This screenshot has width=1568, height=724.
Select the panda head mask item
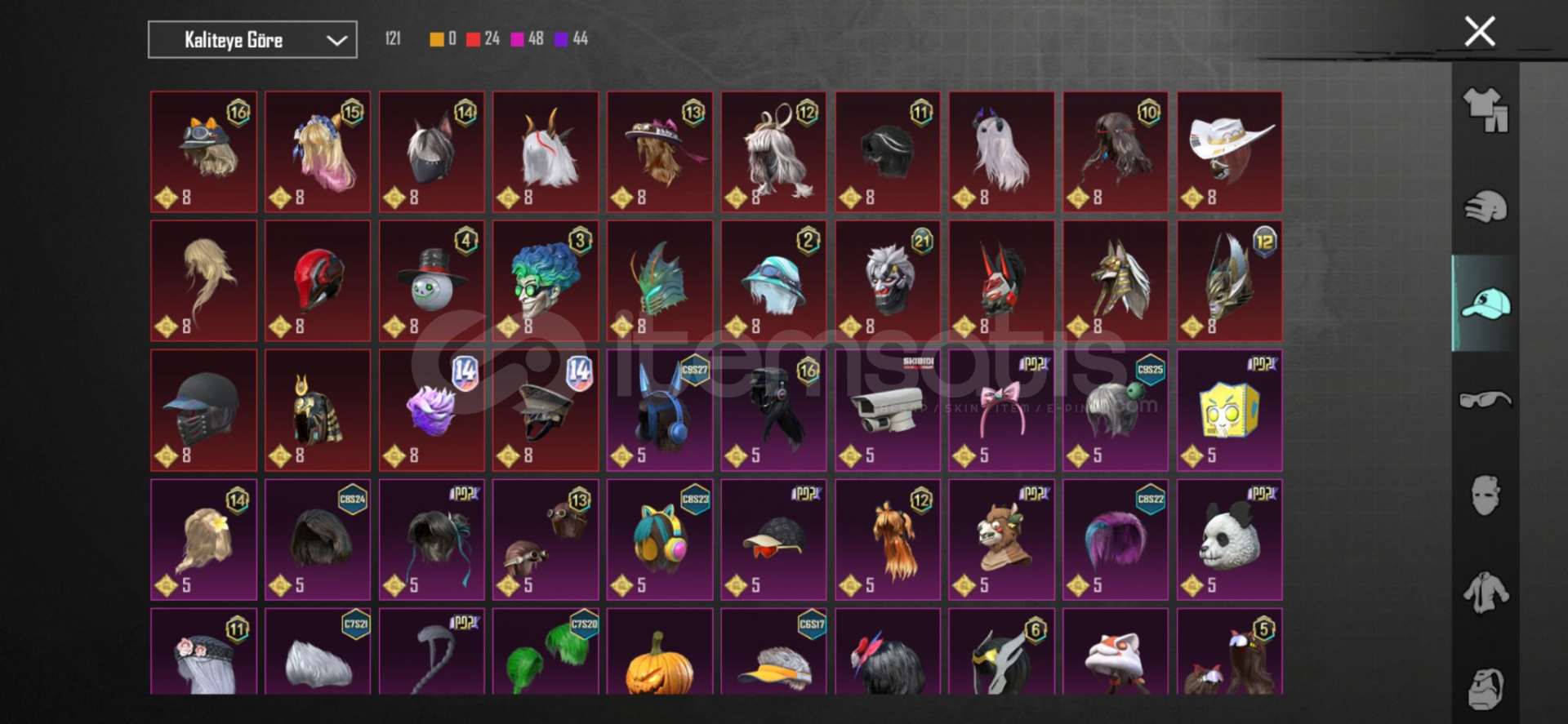pos(1229,540)
